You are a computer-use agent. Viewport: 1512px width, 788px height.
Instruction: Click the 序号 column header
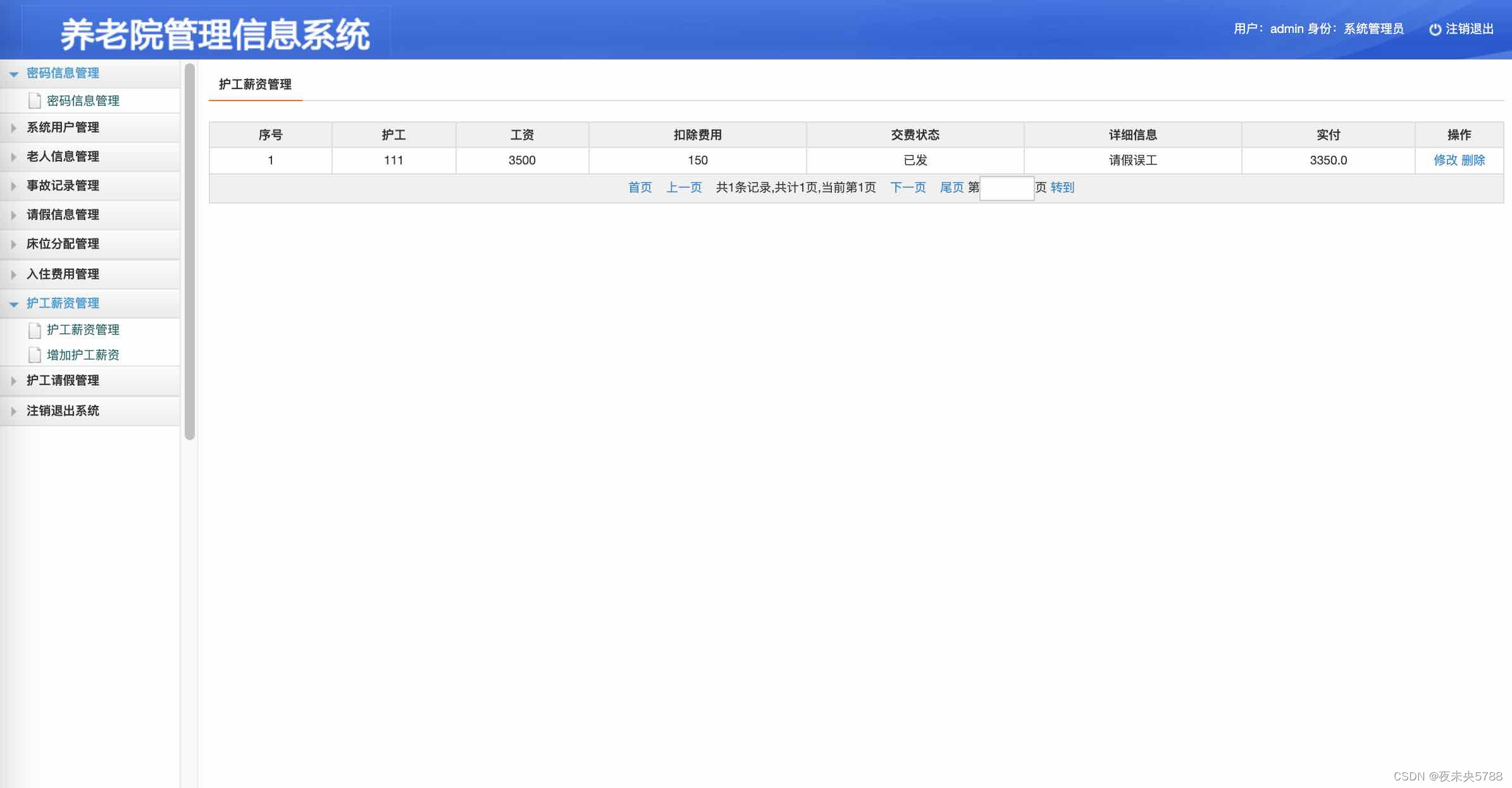pos(271,135)
